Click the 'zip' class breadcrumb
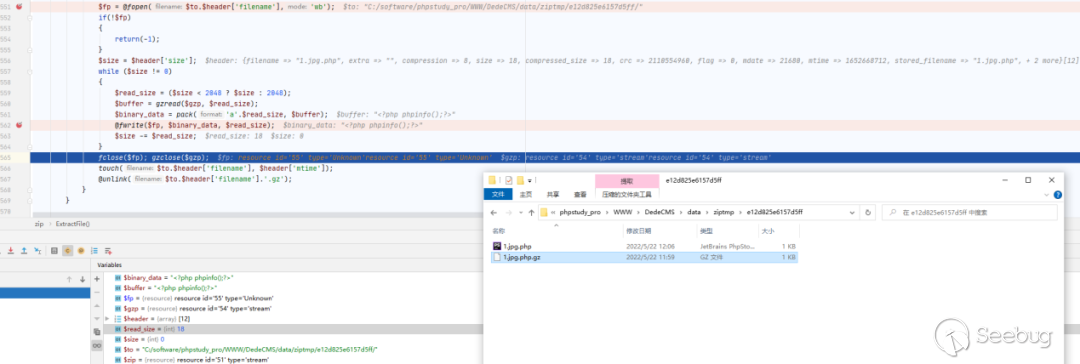 [39, 224]
